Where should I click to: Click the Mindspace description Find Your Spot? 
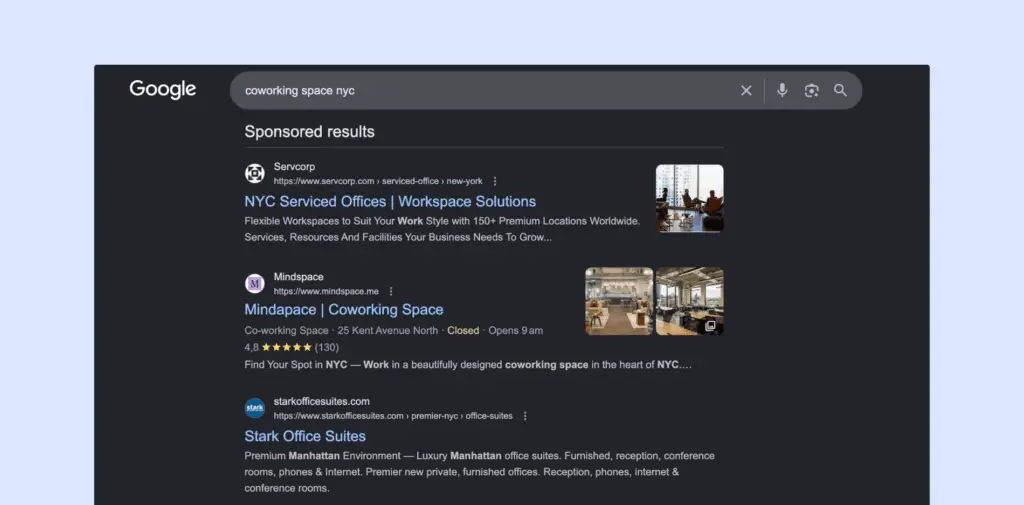point(468,365)
